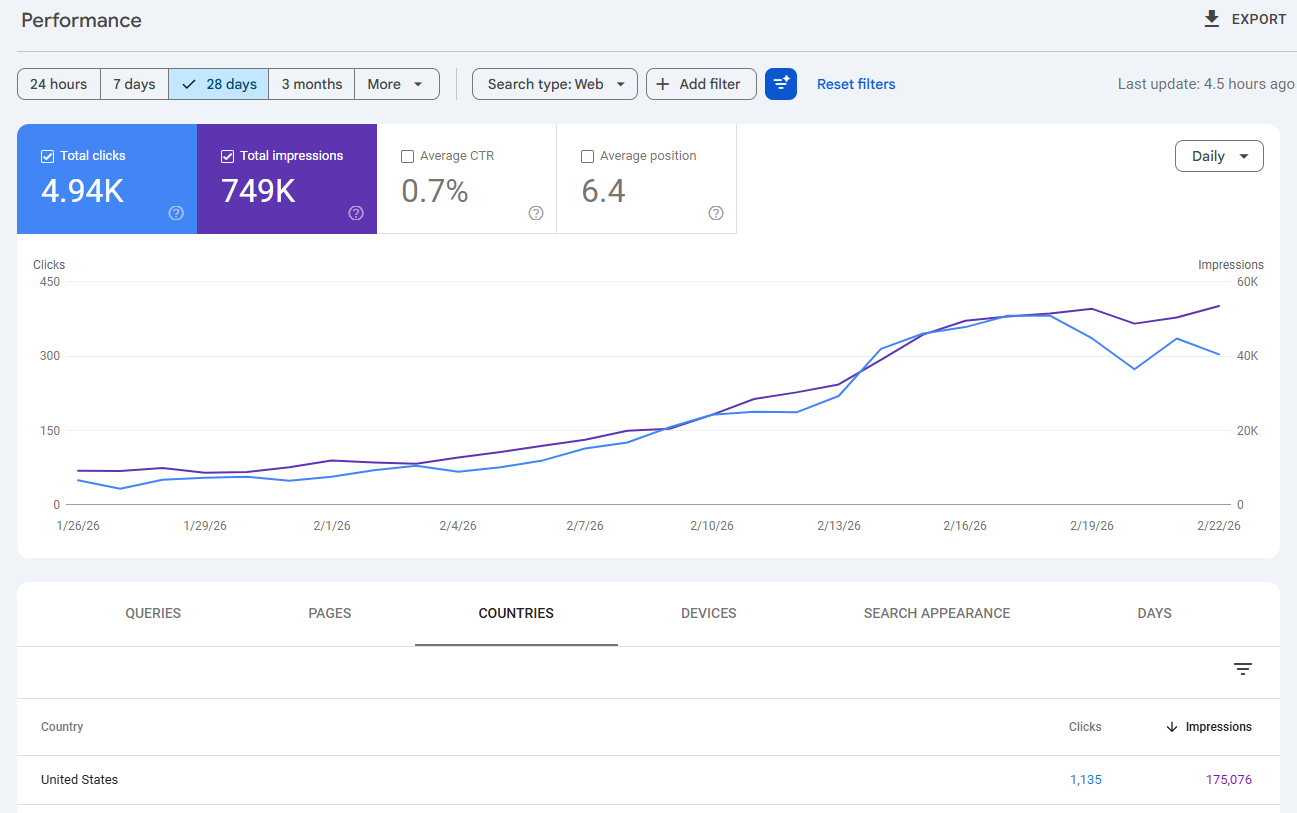Click the blue filter sparkle icon
Screen dimensions: 1297x813
click(781, 84)
